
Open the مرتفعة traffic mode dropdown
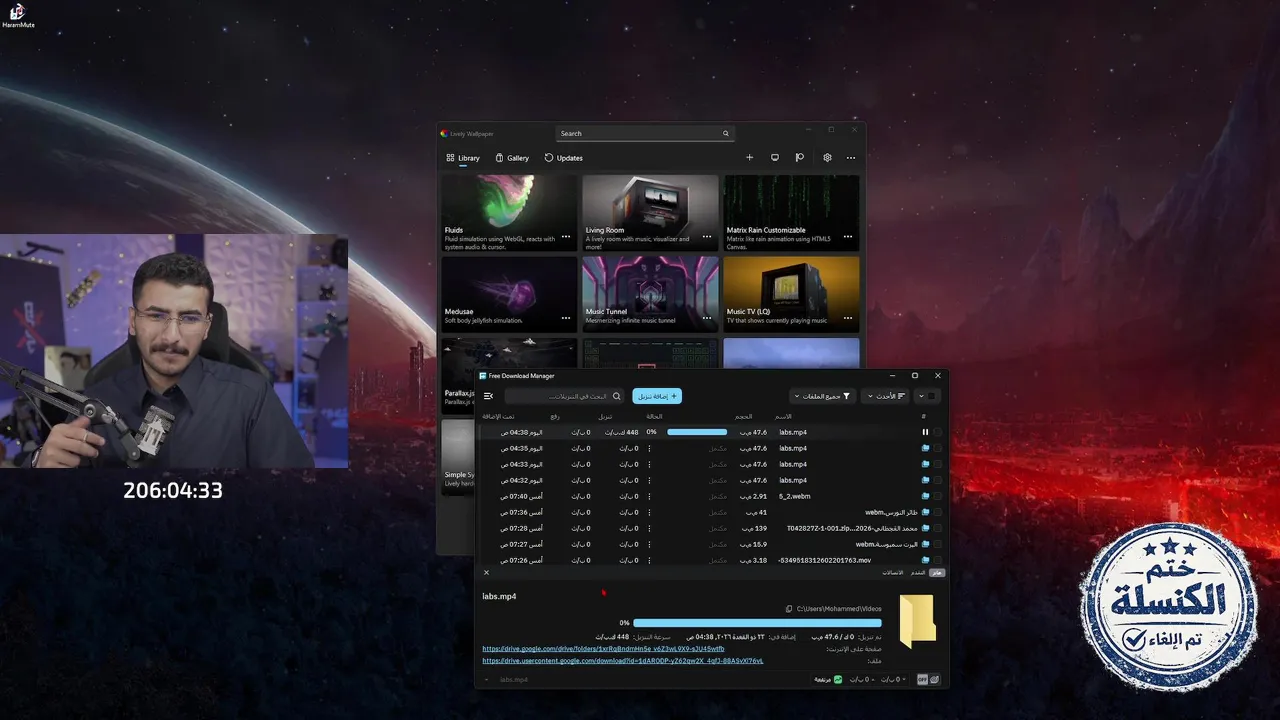(828, 679)
